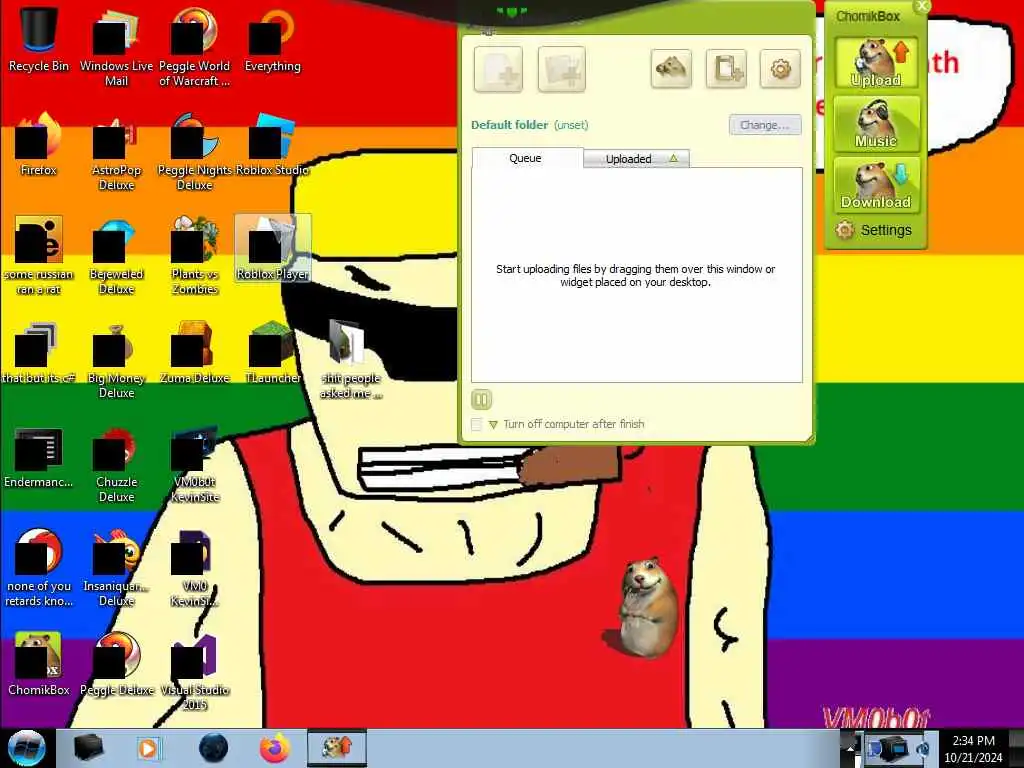Click the Upload widget button

(876, 63)
